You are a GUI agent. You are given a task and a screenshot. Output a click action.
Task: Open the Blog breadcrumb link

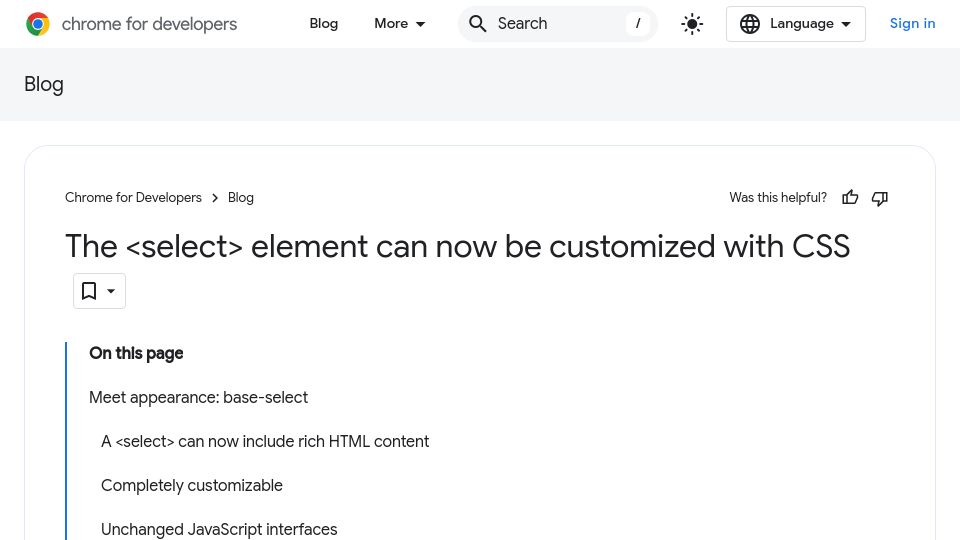point(241,198)
